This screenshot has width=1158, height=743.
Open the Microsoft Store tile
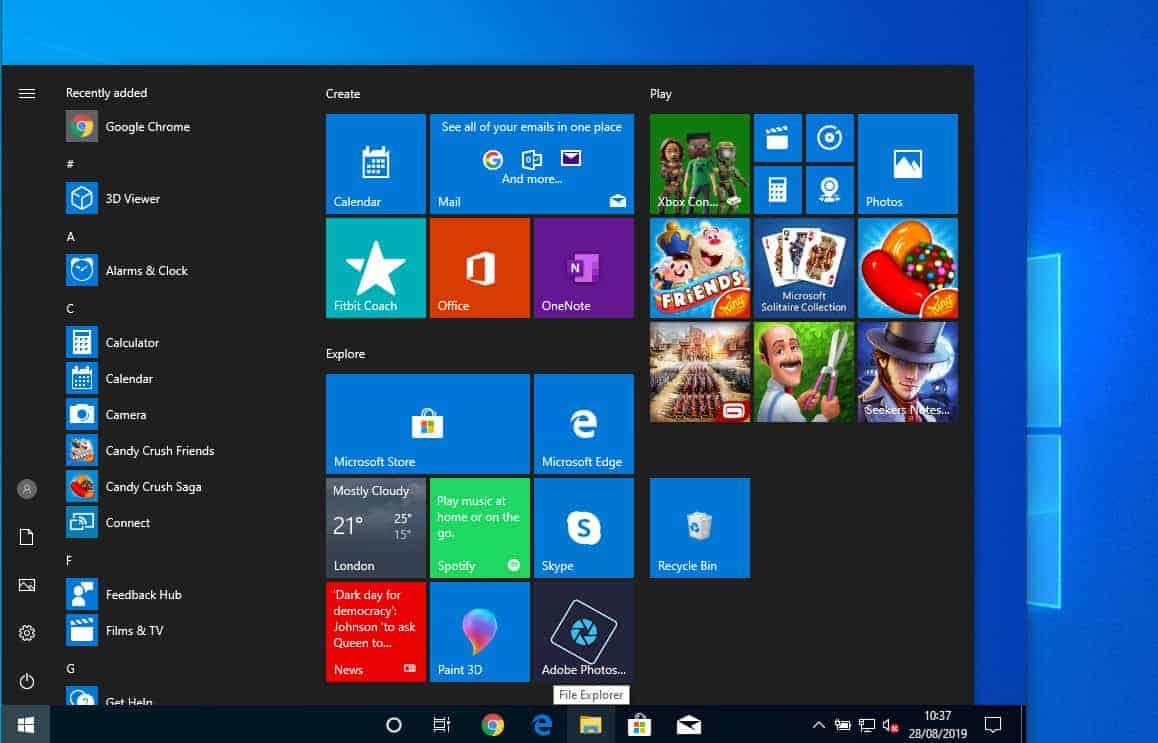click(427, 423)
